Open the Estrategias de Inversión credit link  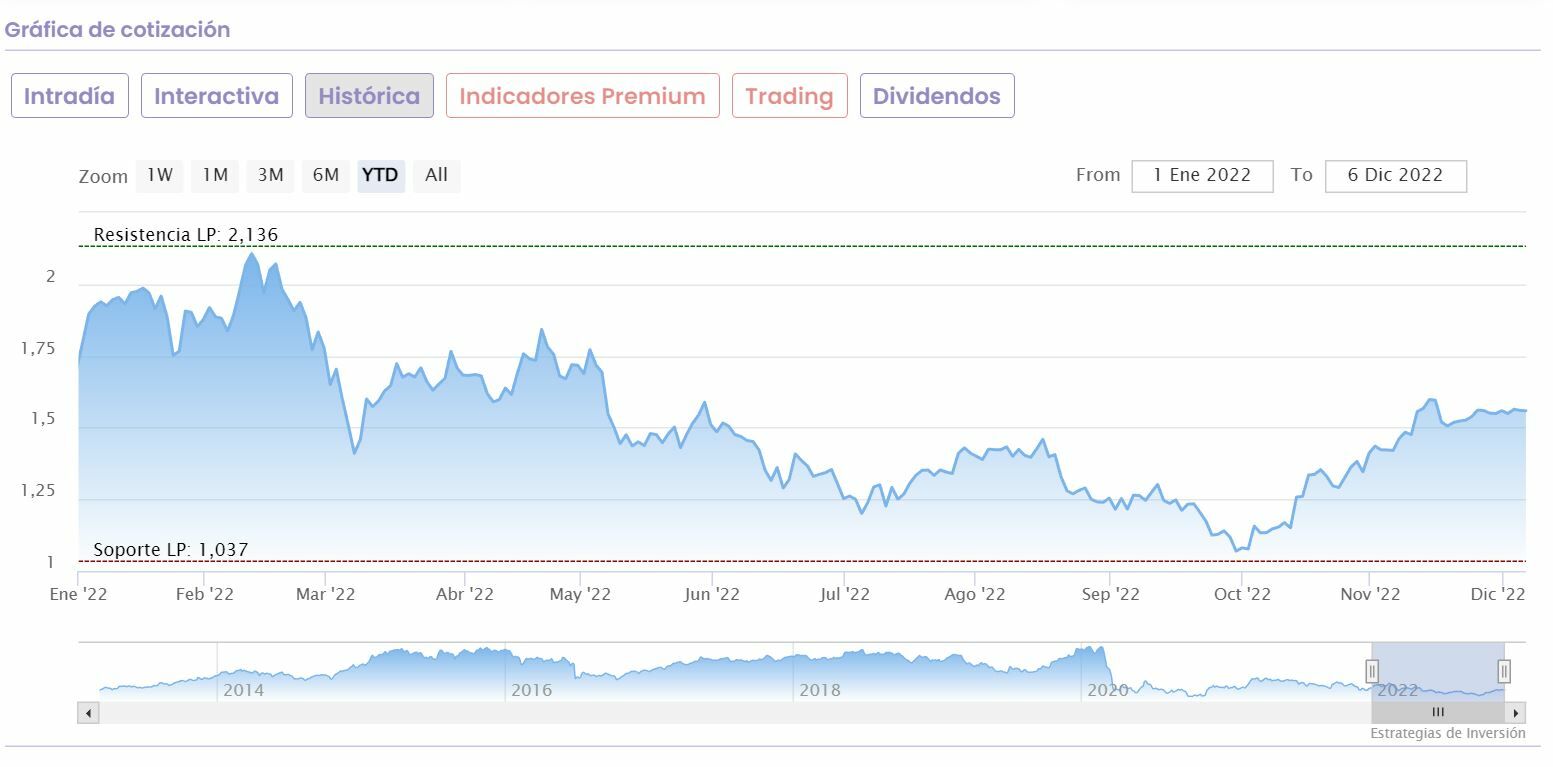tap(1447, 734)
